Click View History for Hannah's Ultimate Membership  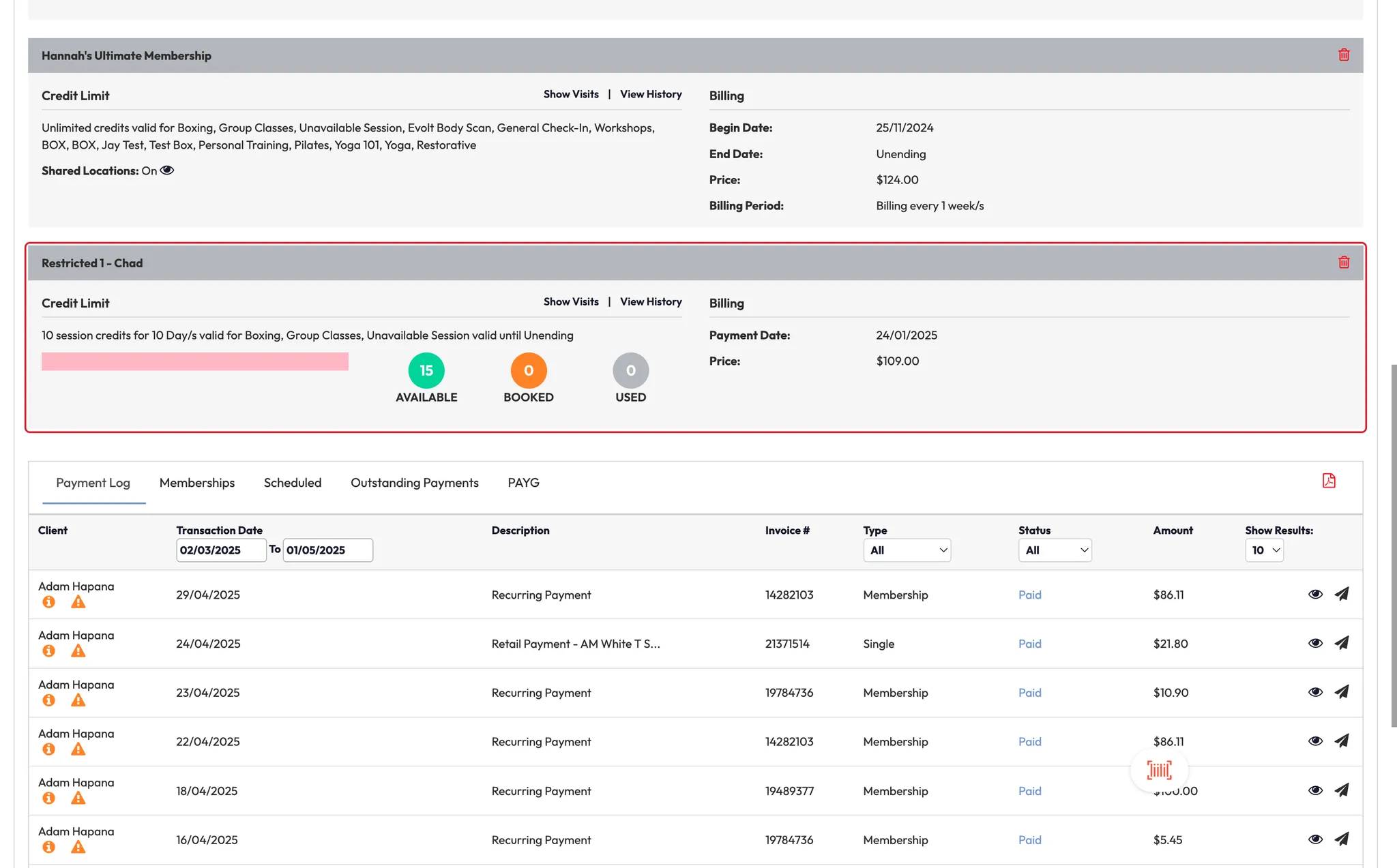651,94
